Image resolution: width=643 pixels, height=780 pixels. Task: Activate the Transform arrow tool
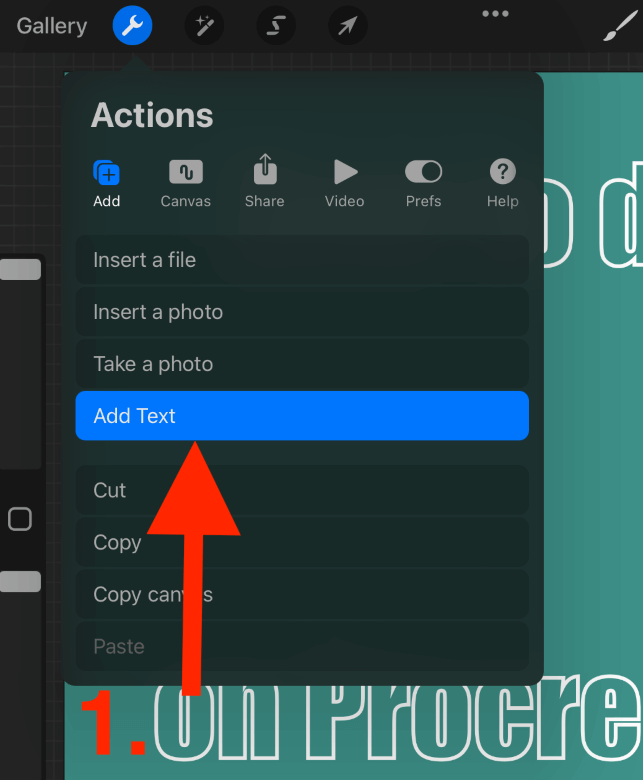[x=348, y=25]
